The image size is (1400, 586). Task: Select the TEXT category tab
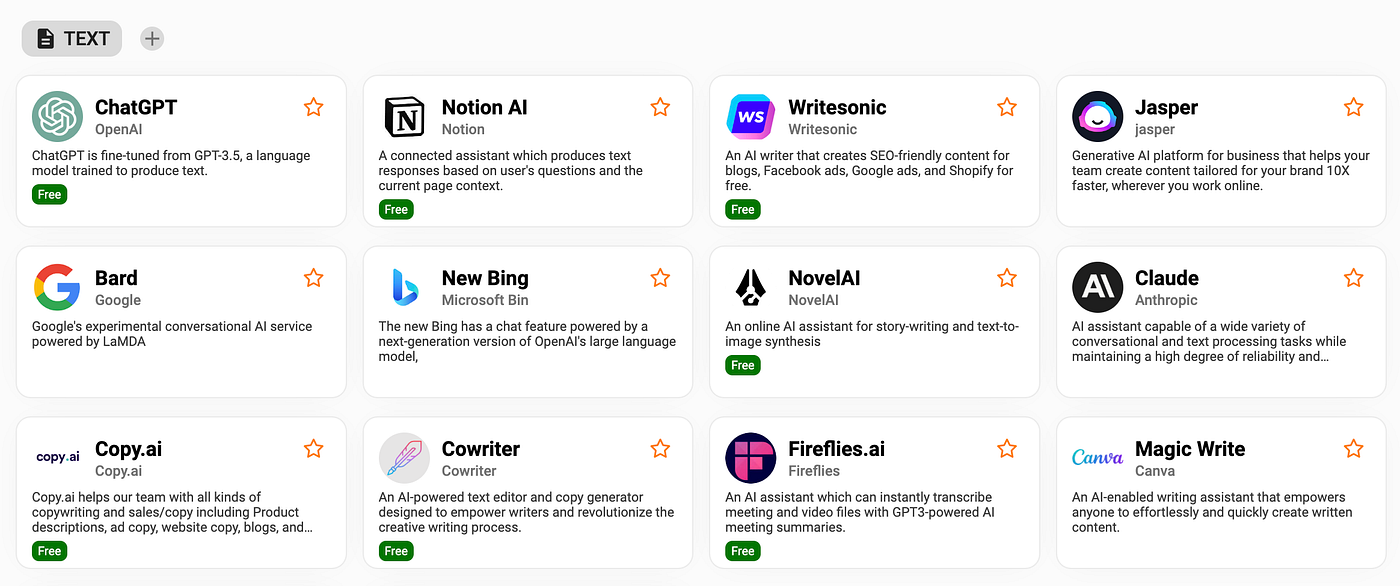(72, 39)
